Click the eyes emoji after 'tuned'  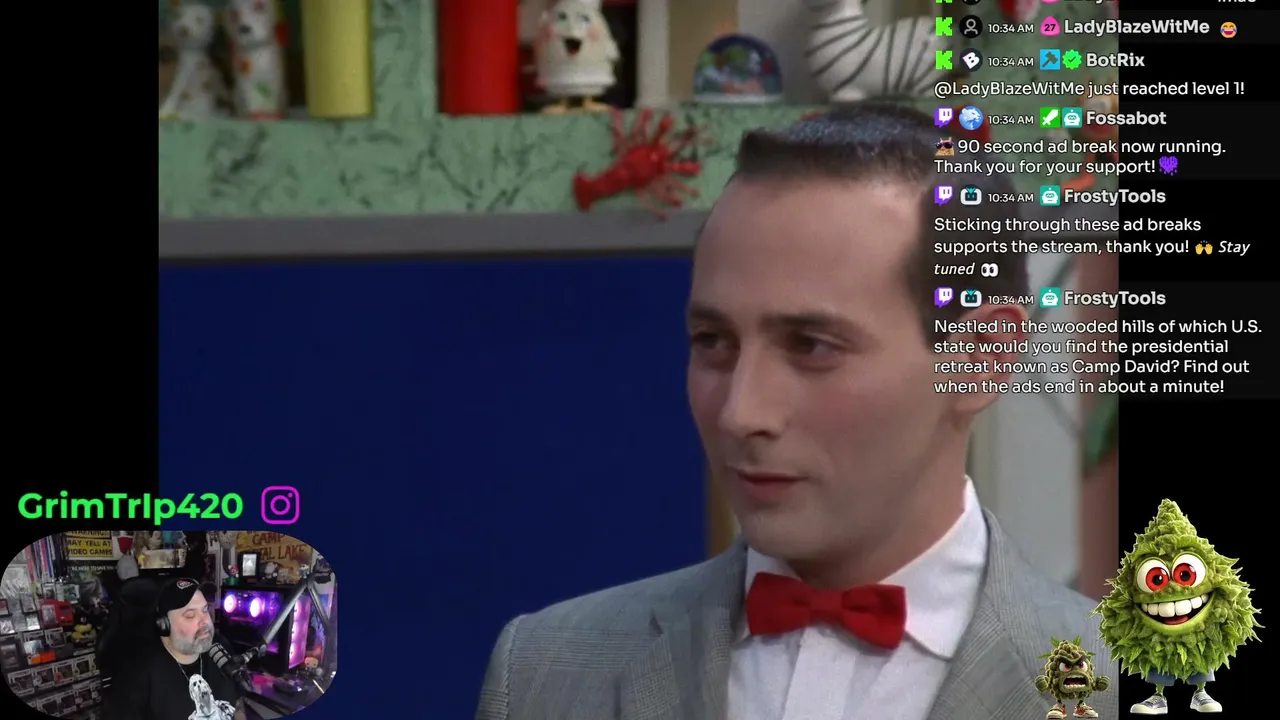tap(989, 269)
